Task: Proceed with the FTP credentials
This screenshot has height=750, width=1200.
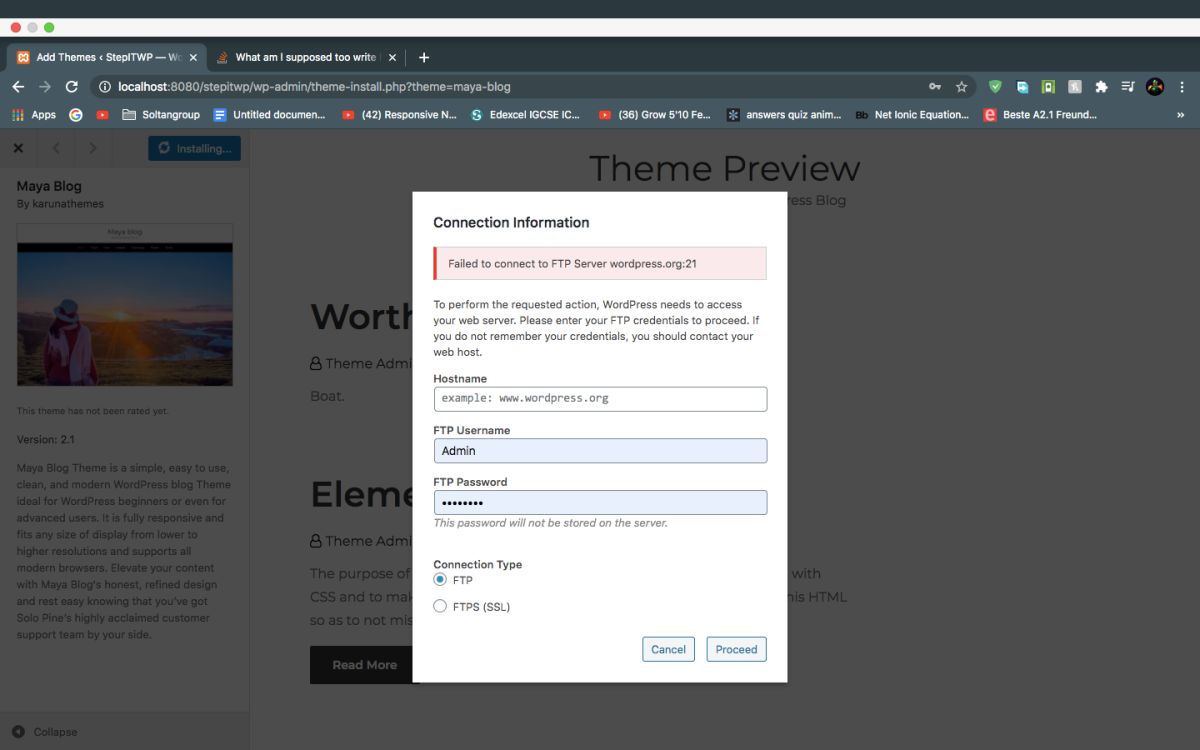Action: point(736,649)
